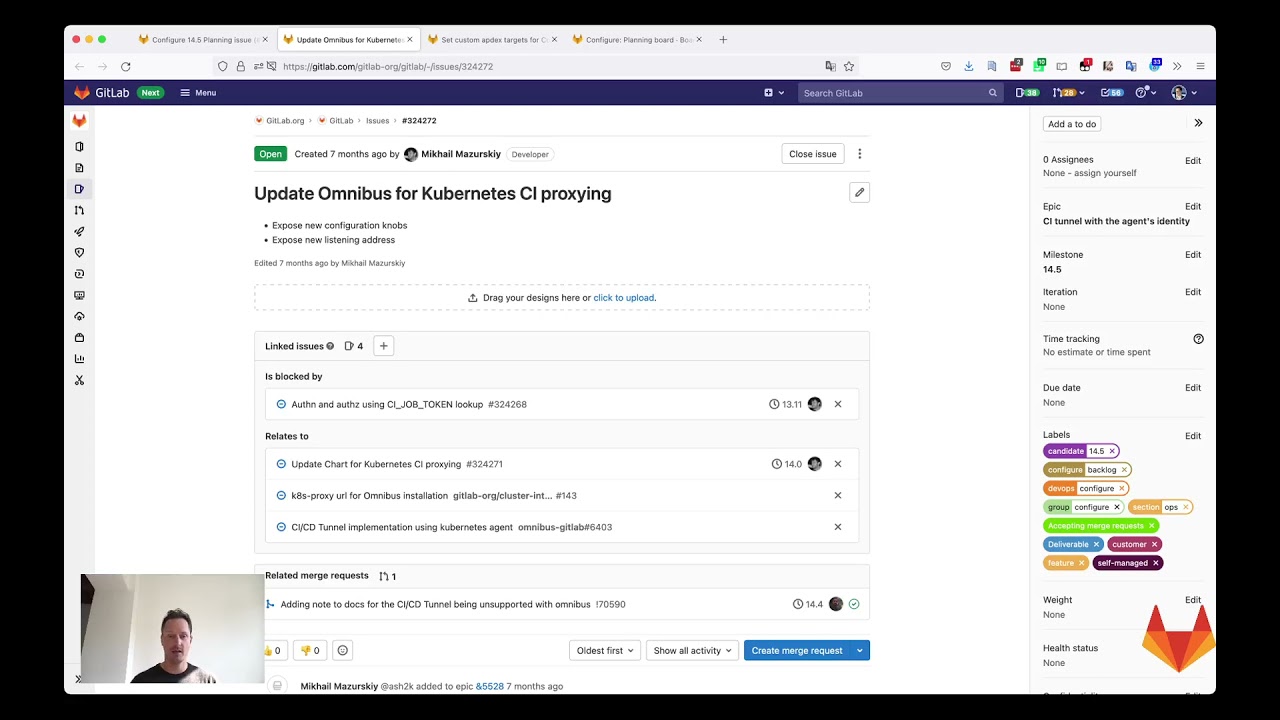Open the project information sidebar icon
Viewport: 1280px width, 720px height.
pyautogui.click(x=79, y=146)
